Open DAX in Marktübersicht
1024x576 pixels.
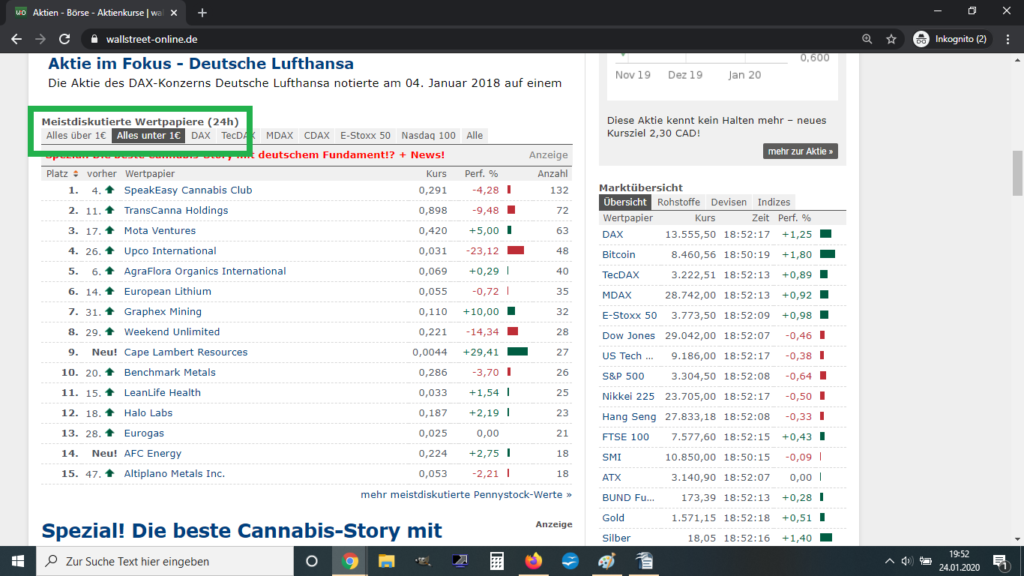(x=613, y=234)
